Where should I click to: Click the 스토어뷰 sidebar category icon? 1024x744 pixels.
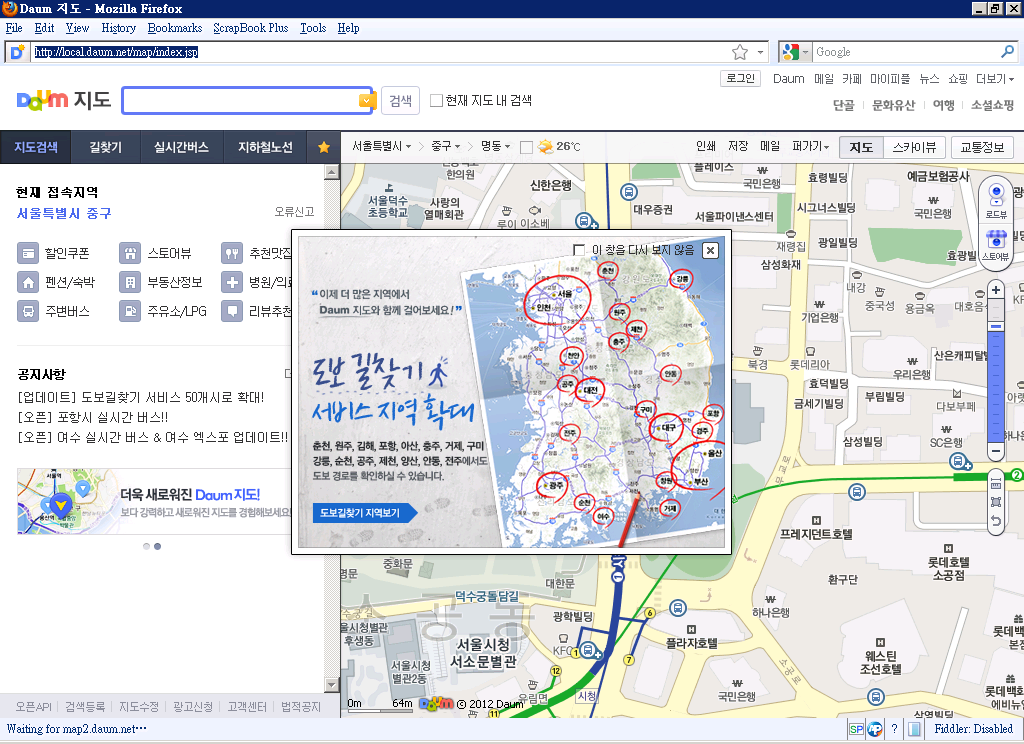pos(130,253)
